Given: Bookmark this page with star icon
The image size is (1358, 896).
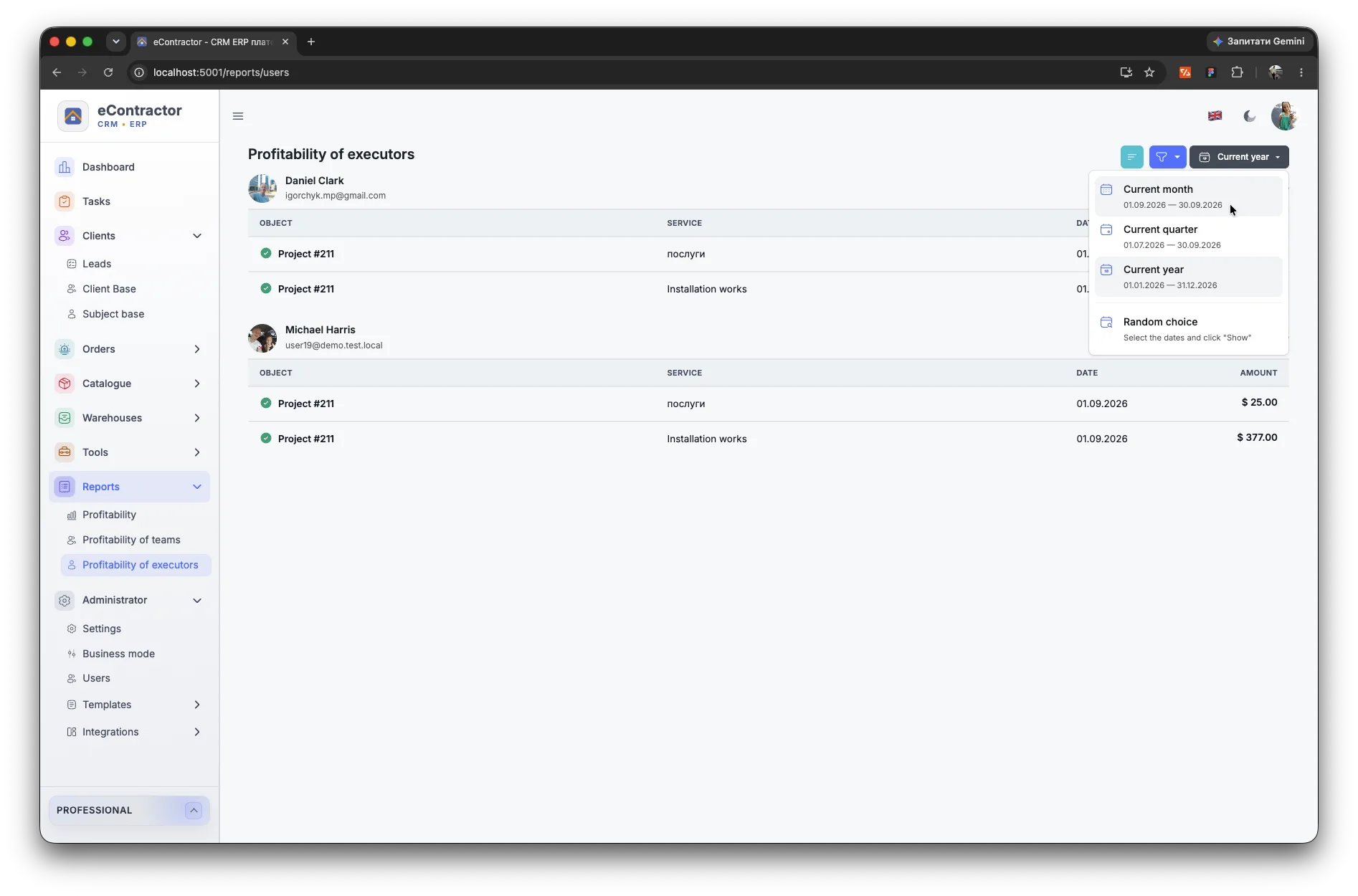Looking at the screenshot, I should pyautogui.click(x=1149, y=72).
